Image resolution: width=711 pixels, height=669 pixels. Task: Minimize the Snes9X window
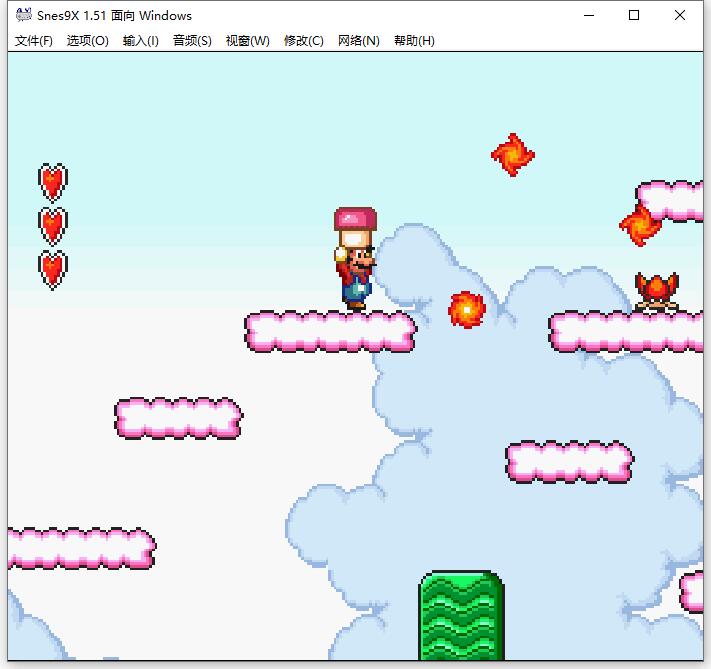tap(589, 15)
